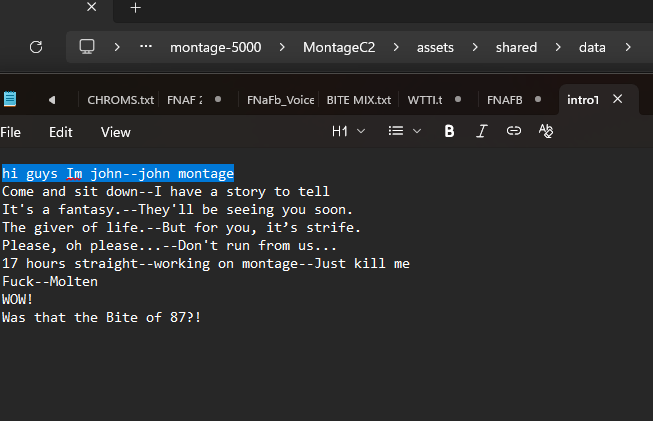Click unsaved dot on FNAFB tab
The width and height of the screenshot is (653, 421).
pos(538,100)
